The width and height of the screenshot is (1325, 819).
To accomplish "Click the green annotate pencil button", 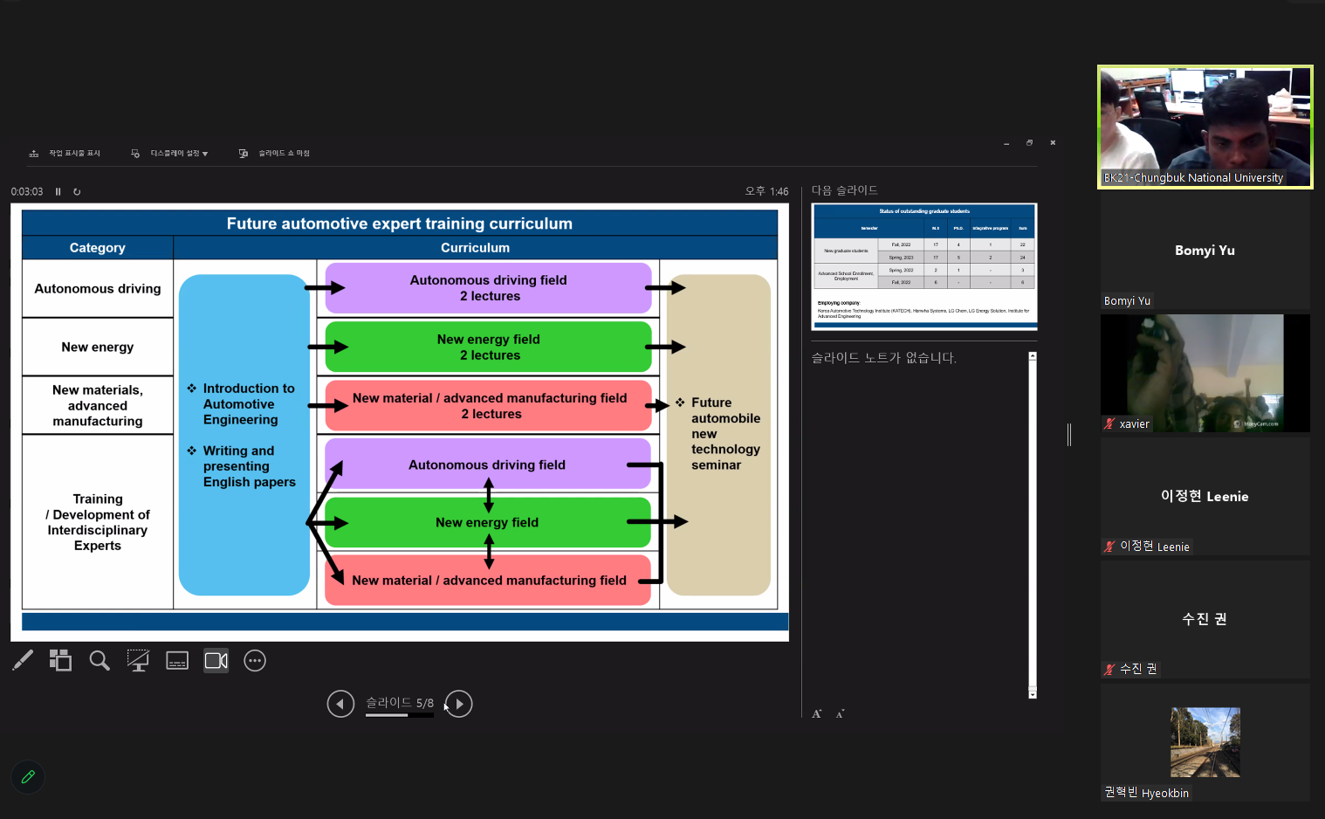I will tap(28, 777).
